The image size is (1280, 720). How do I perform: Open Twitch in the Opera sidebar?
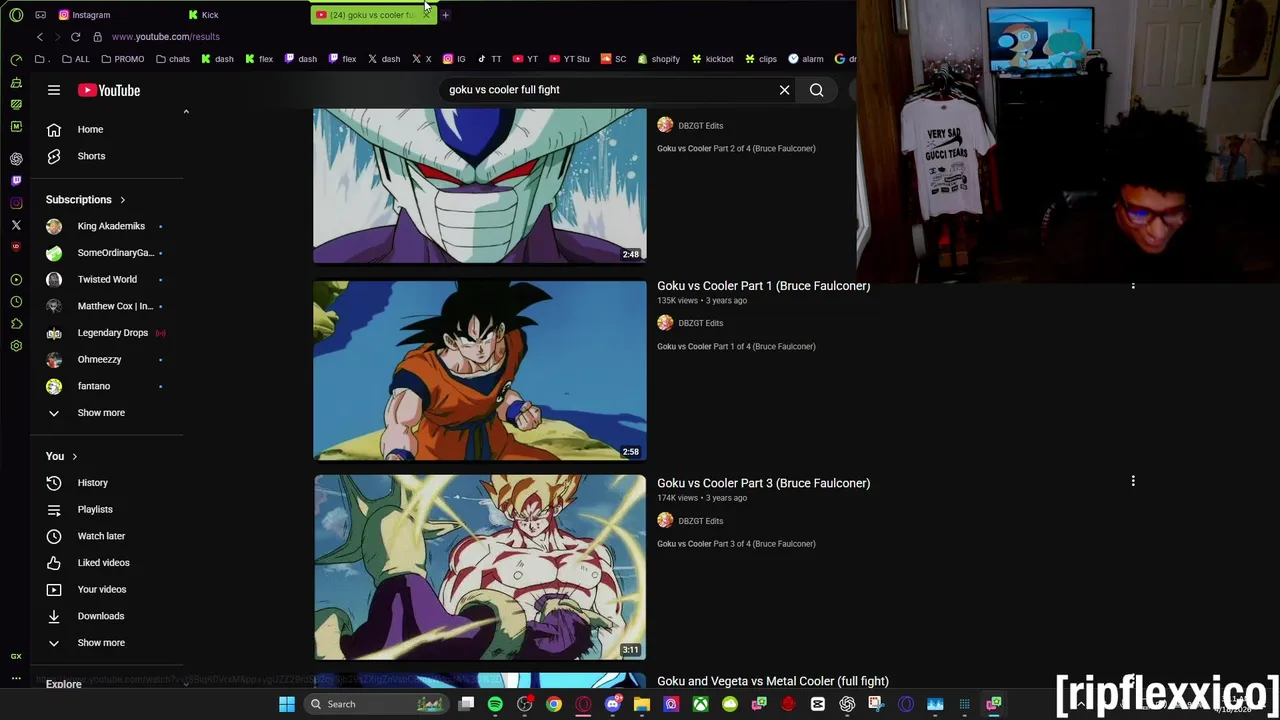pyautogui.click(x=16, y=181)
